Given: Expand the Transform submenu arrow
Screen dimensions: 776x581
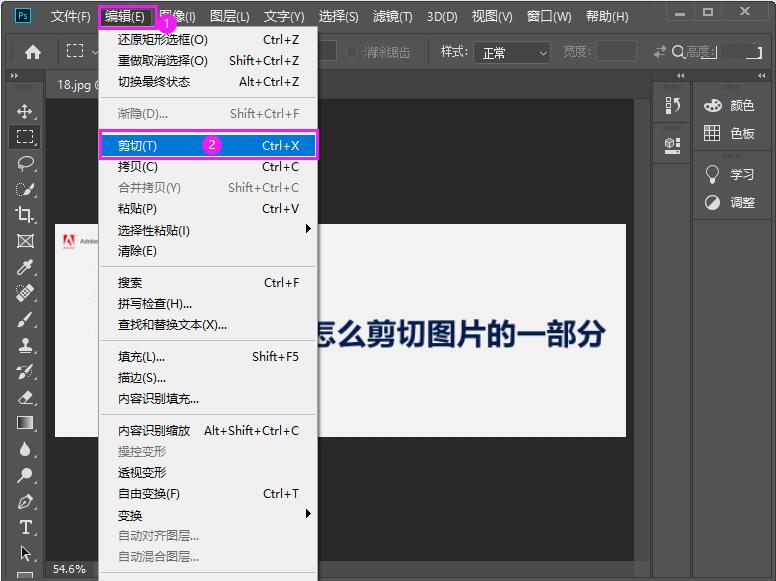Looking at the screenshot, I should pyautogui.click(x=308, y=514).
